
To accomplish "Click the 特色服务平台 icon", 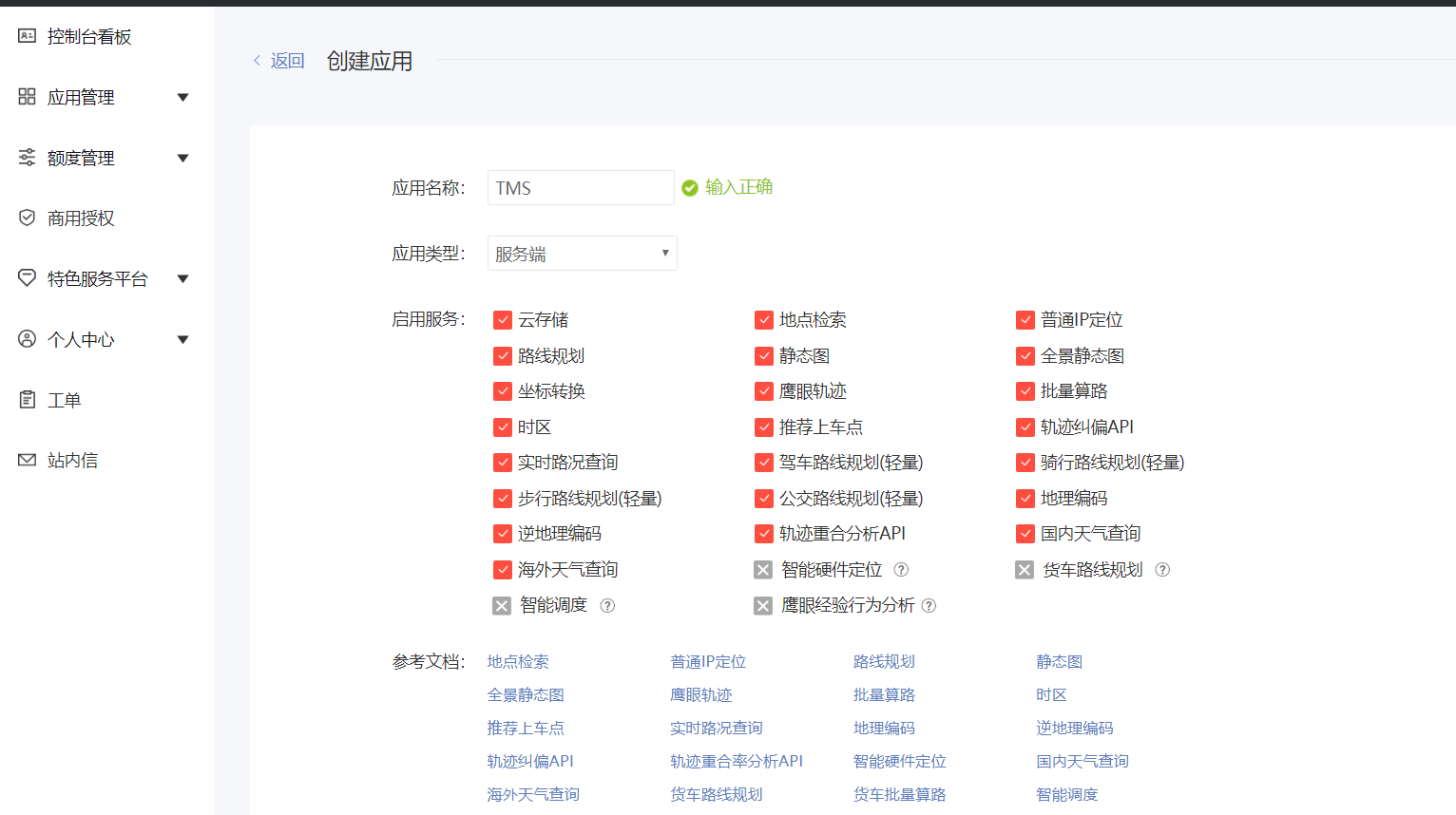I will click(x=27, y=278).
